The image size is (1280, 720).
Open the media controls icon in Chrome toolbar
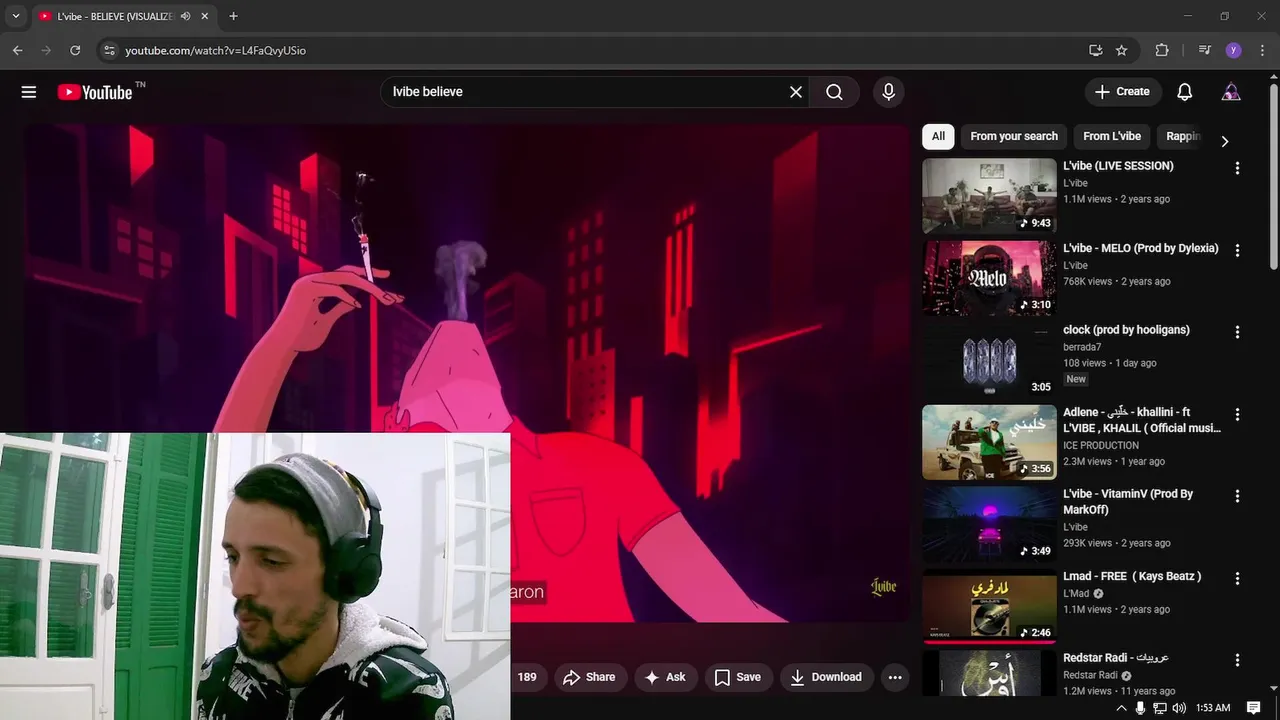pyautogui.click(x=1205, y=50)
